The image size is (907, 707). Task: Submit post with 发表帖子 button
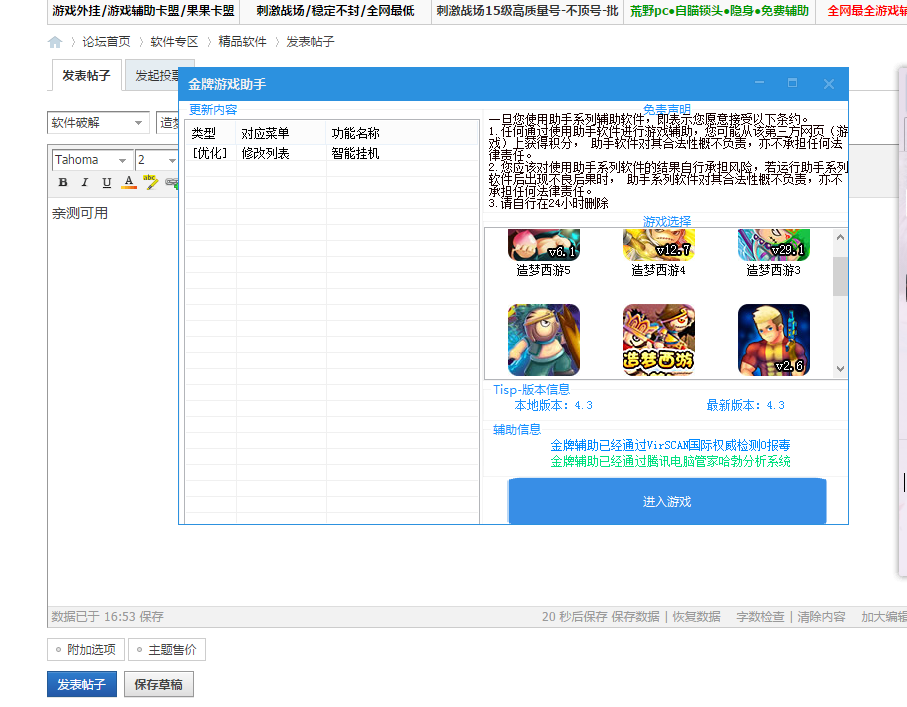coord(82,685)
